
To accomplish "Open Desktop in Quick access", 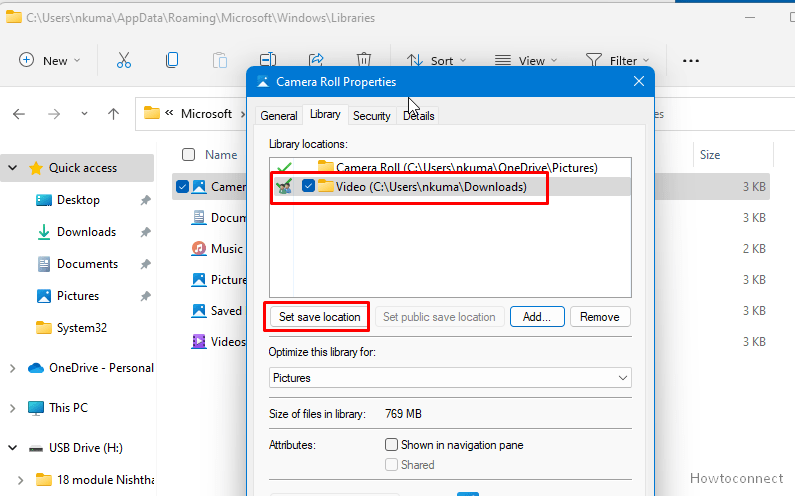I will [x=78, y=200].
